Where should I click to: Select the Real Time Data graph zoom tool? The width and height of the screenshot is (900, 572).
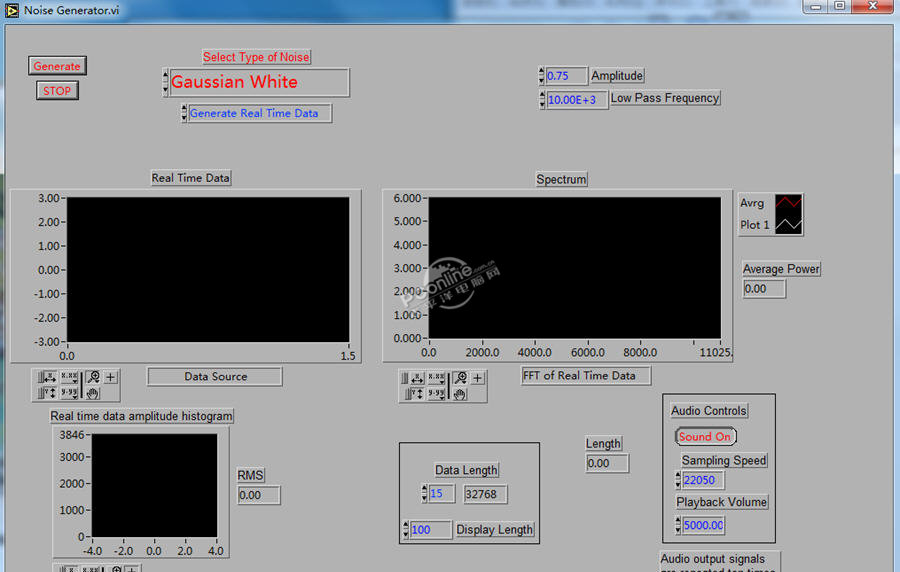[x=94, y=377]
